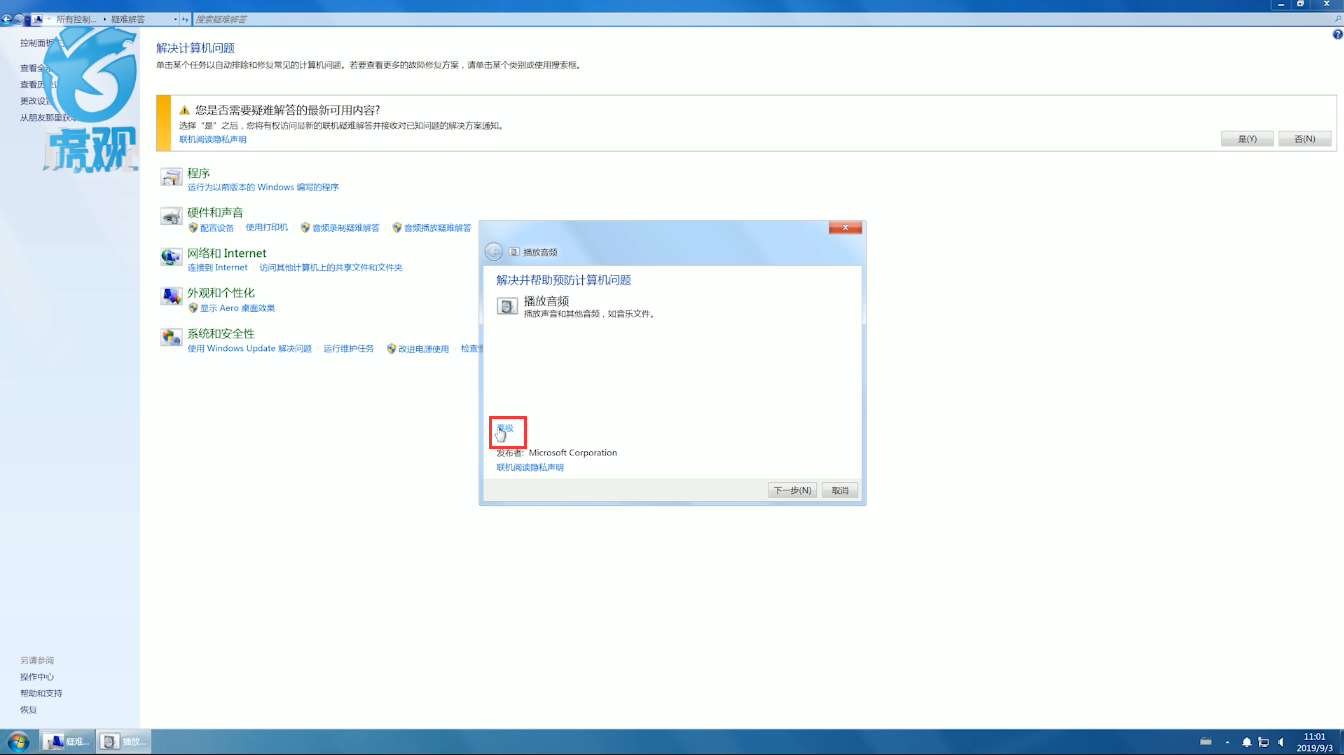Click the 改进电源使用 link
This screenshot has height=755, width=1344.
(x=424, y=349)
